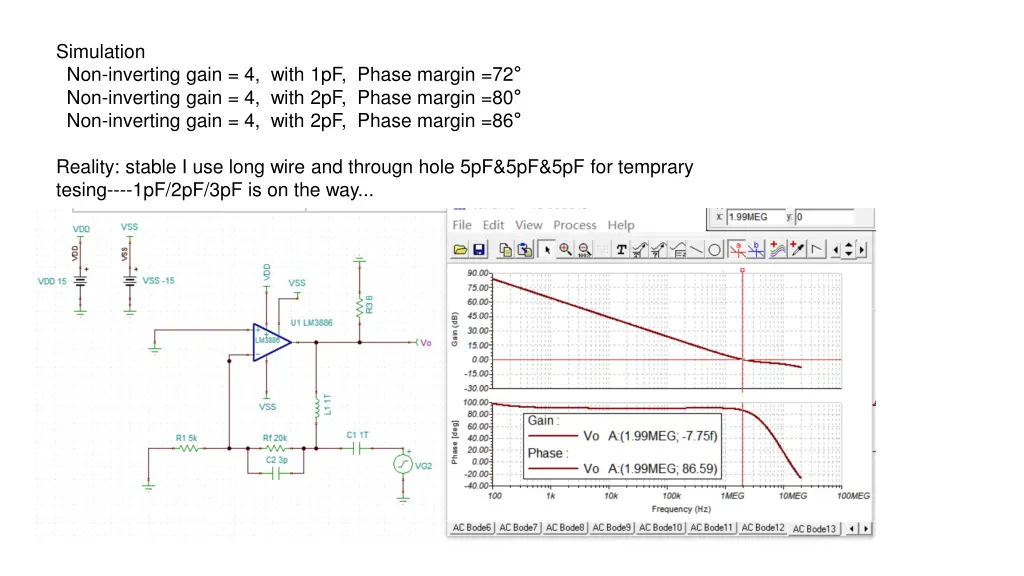Screen dimensions: 1024x576
Task: Activate the Zoom In magnifier tool
Action: point(566,250)
